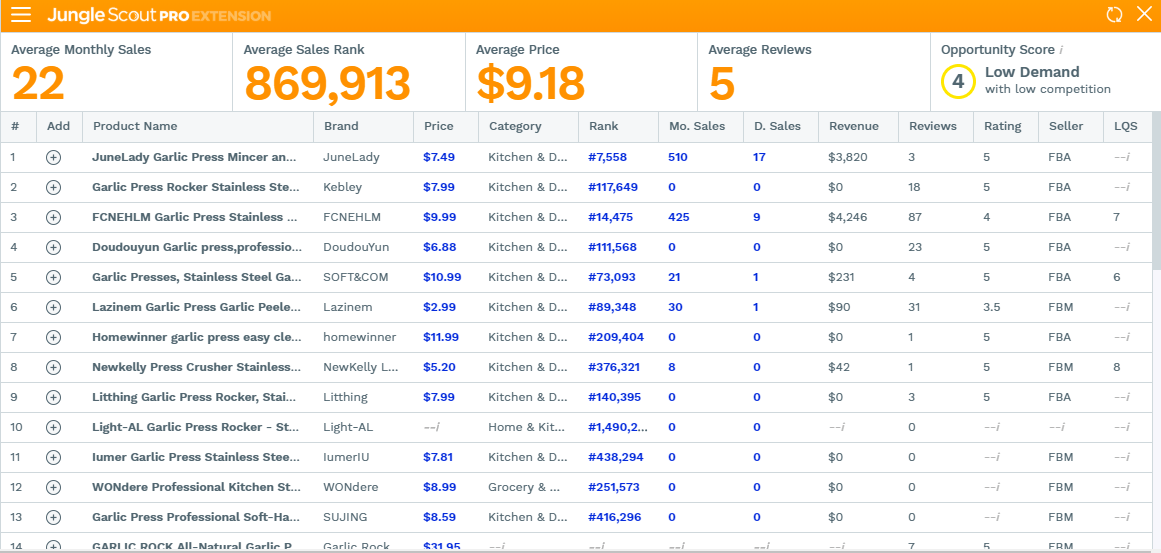Open Lazinem Garlic Press Garlic Peeler listing
Image resolution: width=1161 pixels, height=553 pixels.
pos(196,307)
